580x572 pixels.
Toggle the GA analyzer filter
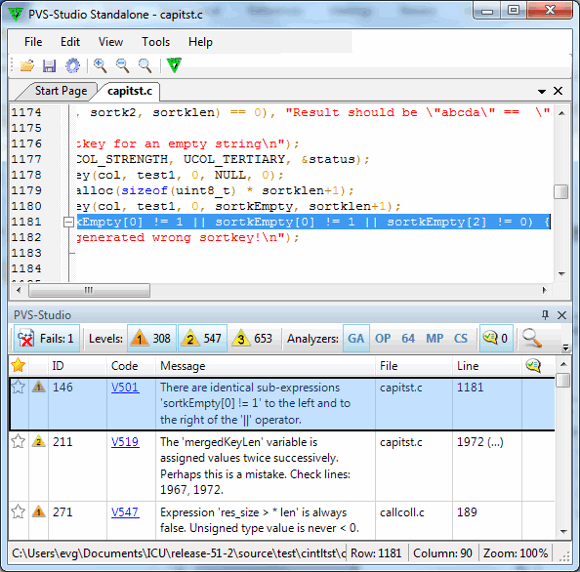356,338
